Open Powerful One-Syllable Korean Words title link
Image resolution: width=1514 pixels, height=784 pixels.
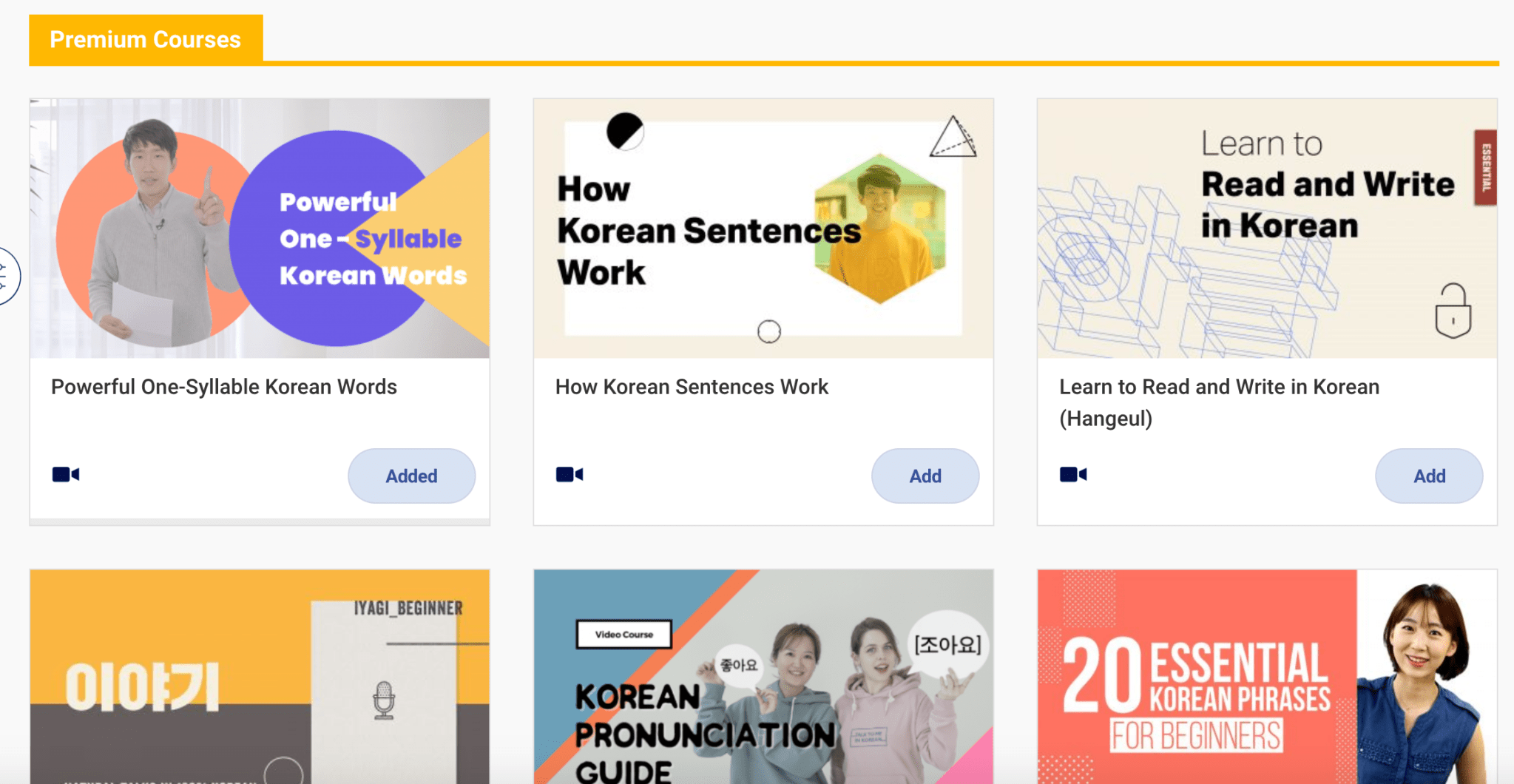tap(224, 387)
